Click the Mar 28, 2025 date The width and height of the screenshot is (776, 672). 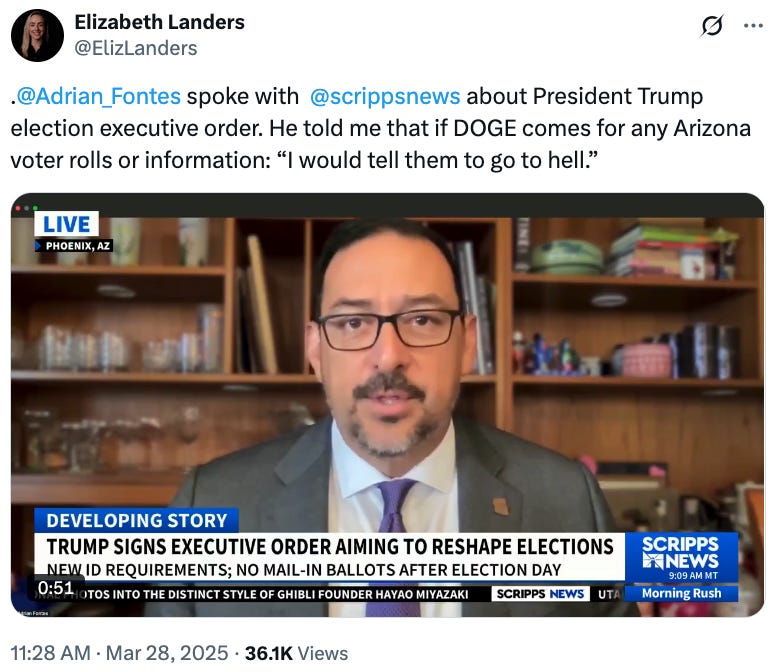pos(167,653)
